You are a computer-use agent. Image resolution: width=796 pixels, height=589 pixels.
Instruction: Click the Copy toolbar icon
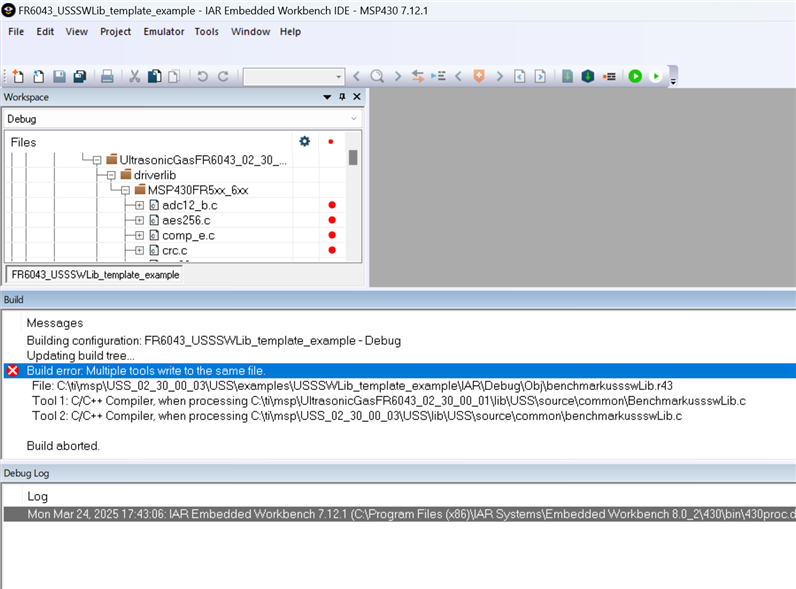[x=154, y=76]
